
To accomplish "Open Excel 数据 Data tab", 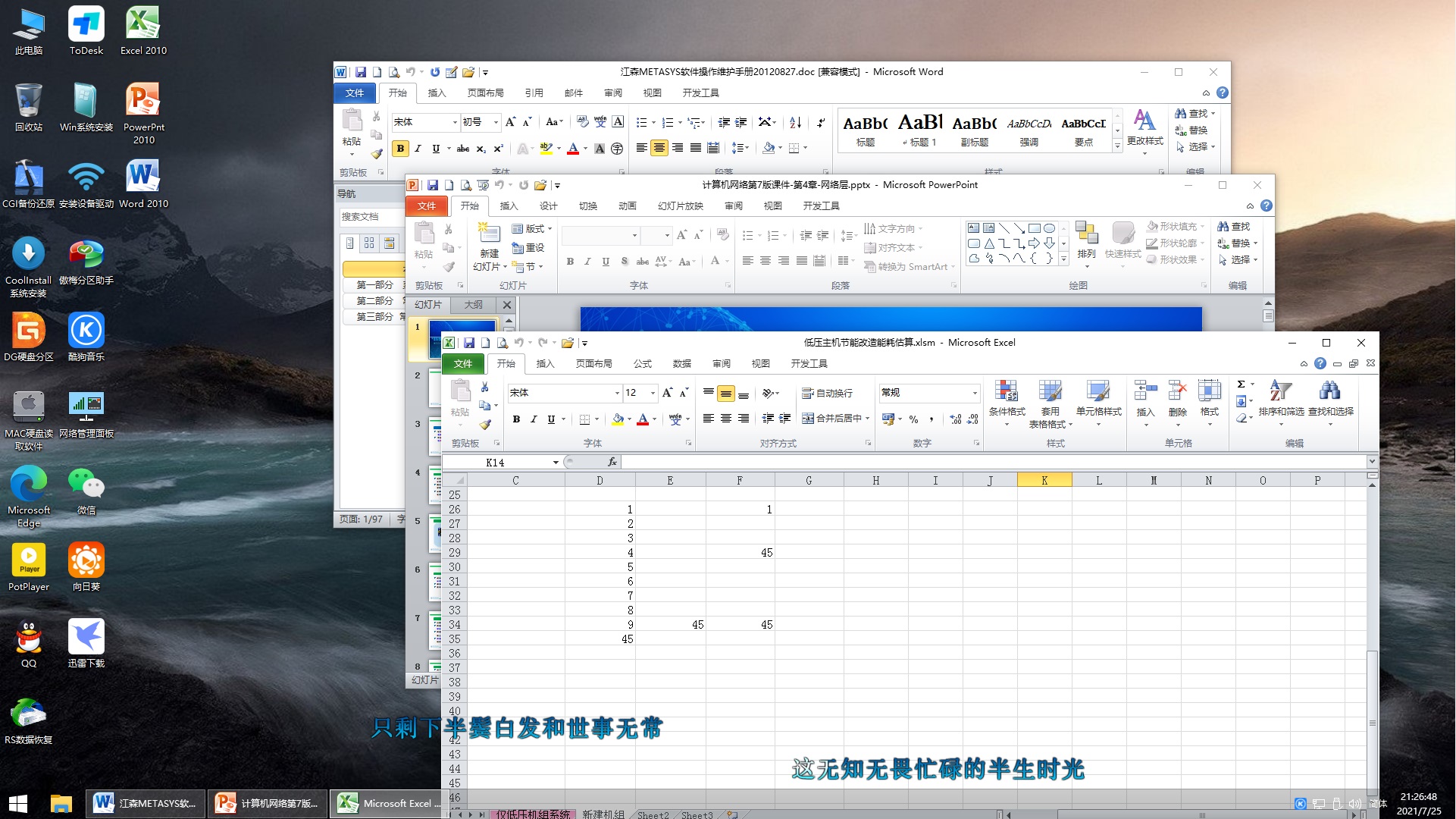I will [x=682, y=364].
